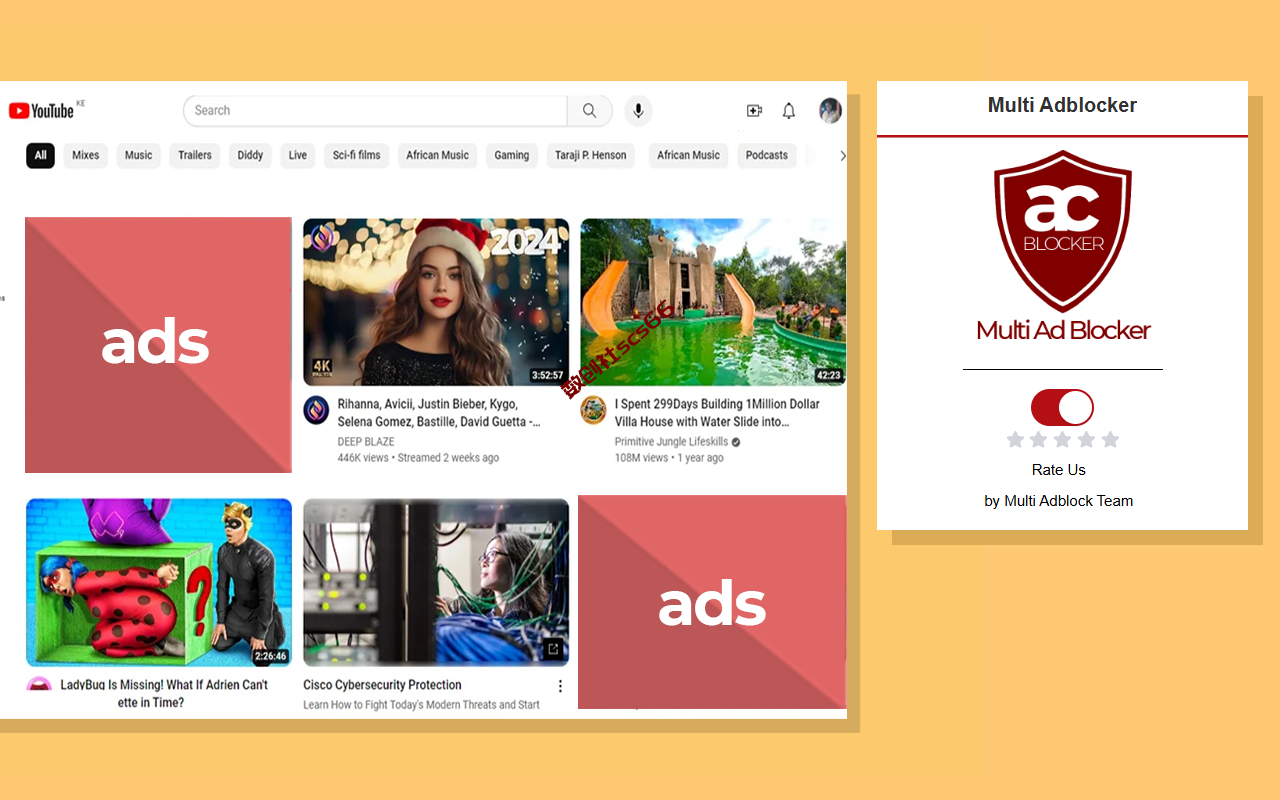Screen dimensions: 1280x800
Task: Select the Trailers filter chip
Action: tap(195, 155)
